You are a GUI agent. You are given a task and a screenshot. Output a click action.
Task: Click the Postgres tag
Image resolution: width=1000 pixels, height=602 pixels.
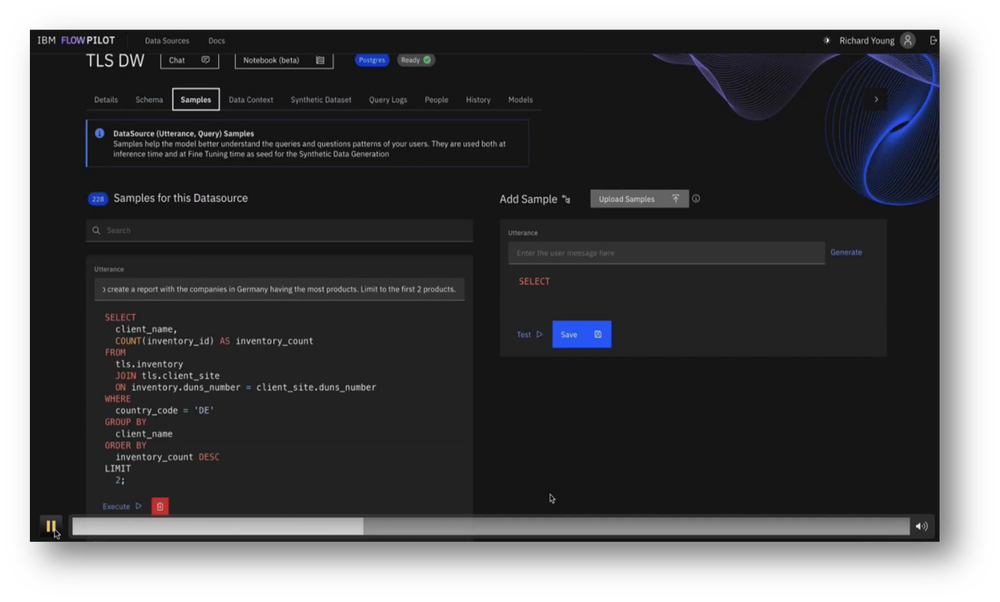point(372,60)
